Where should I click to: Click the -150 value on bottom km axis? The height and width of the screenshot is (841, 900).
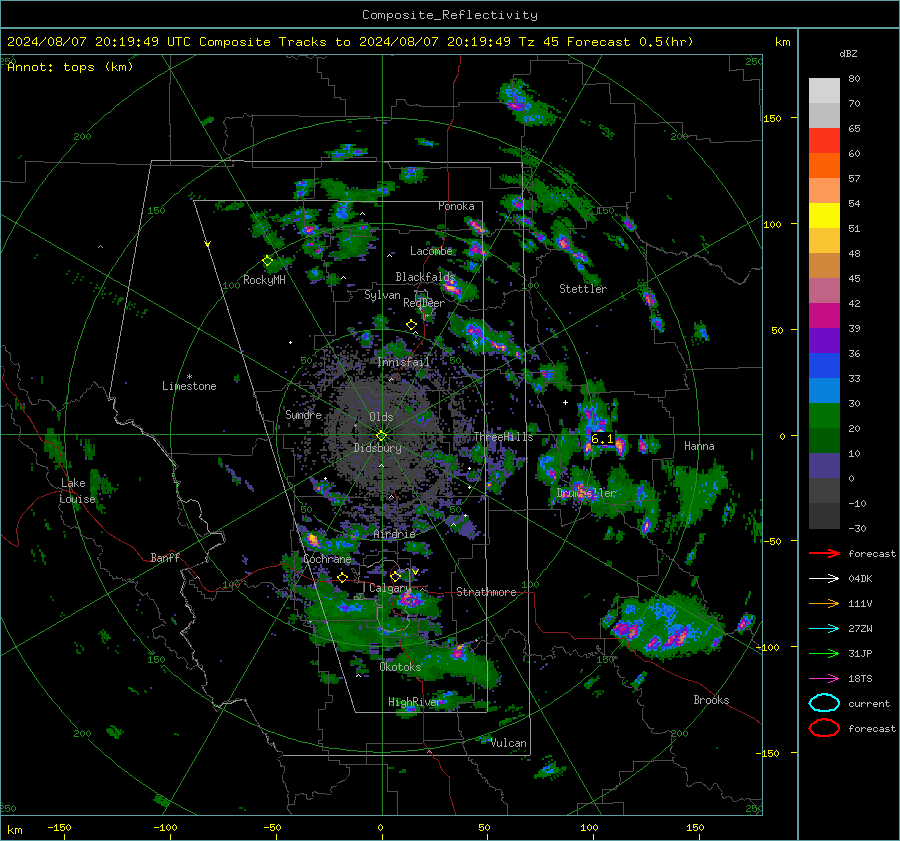[x=59, y=828]
